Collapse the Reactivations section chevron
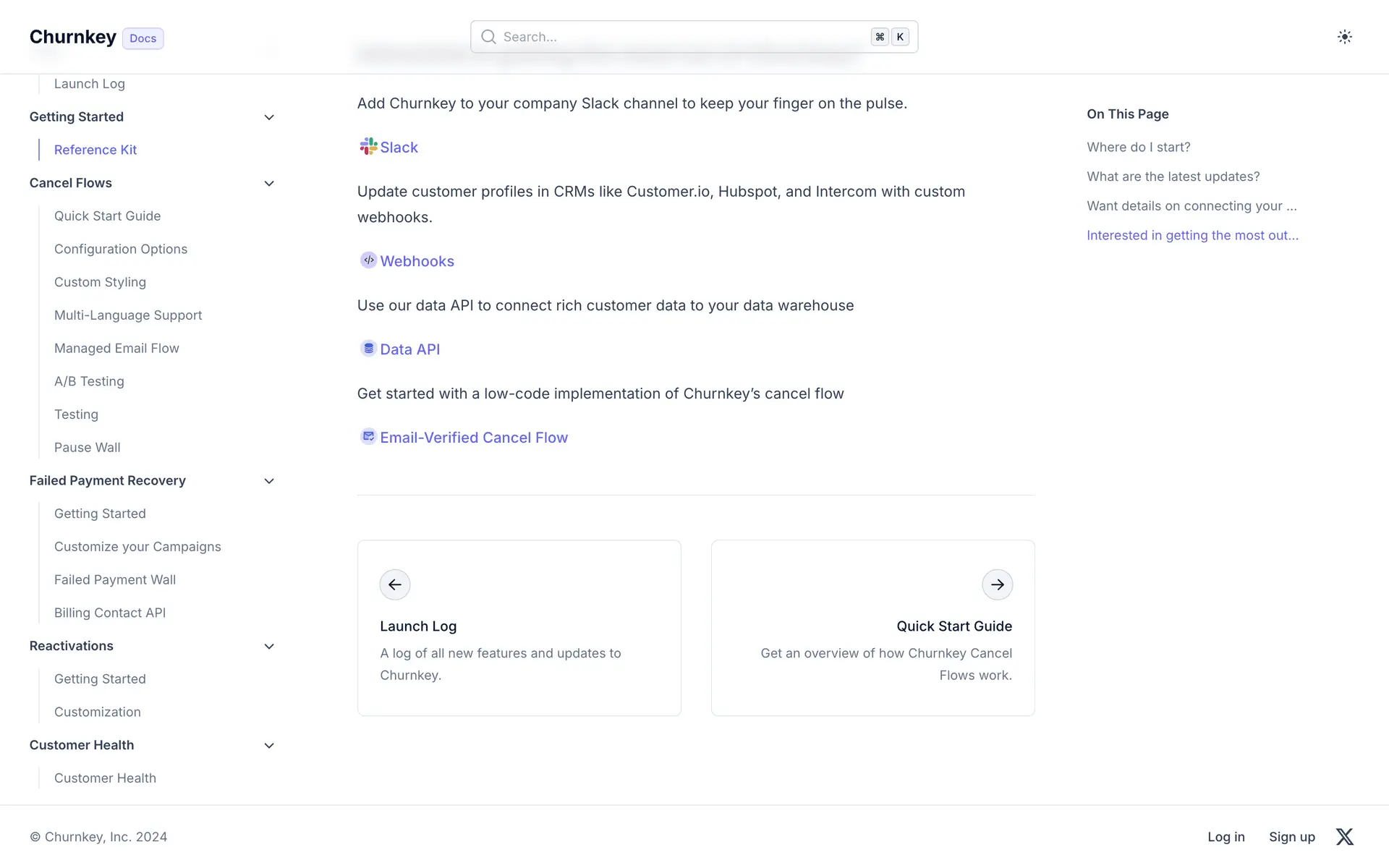Viewport: 1389px width, 868px height. click(x=269, y=647)
